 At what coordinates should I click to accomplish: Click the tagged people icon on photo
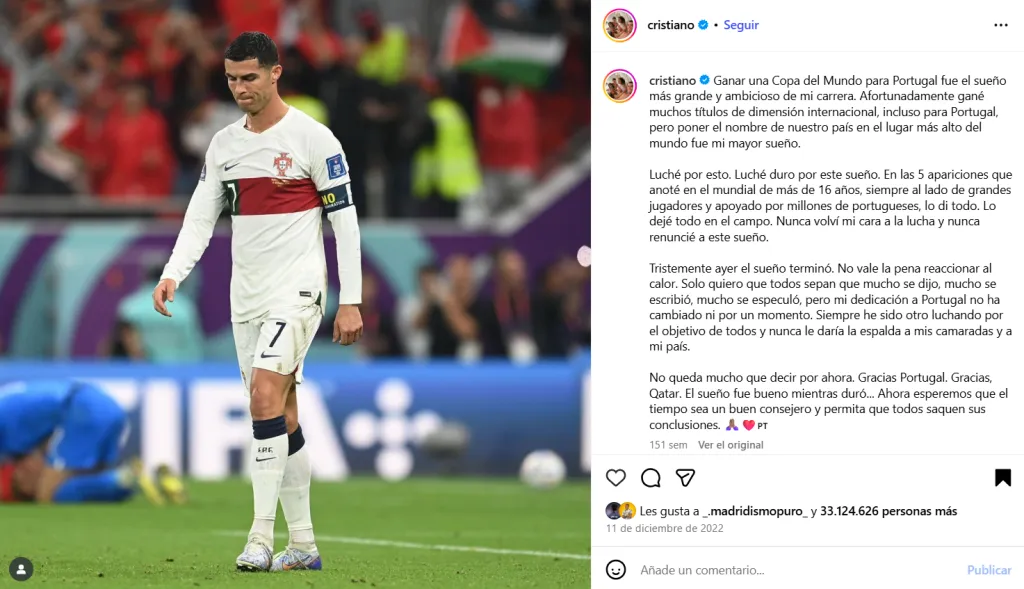point(21,569)
